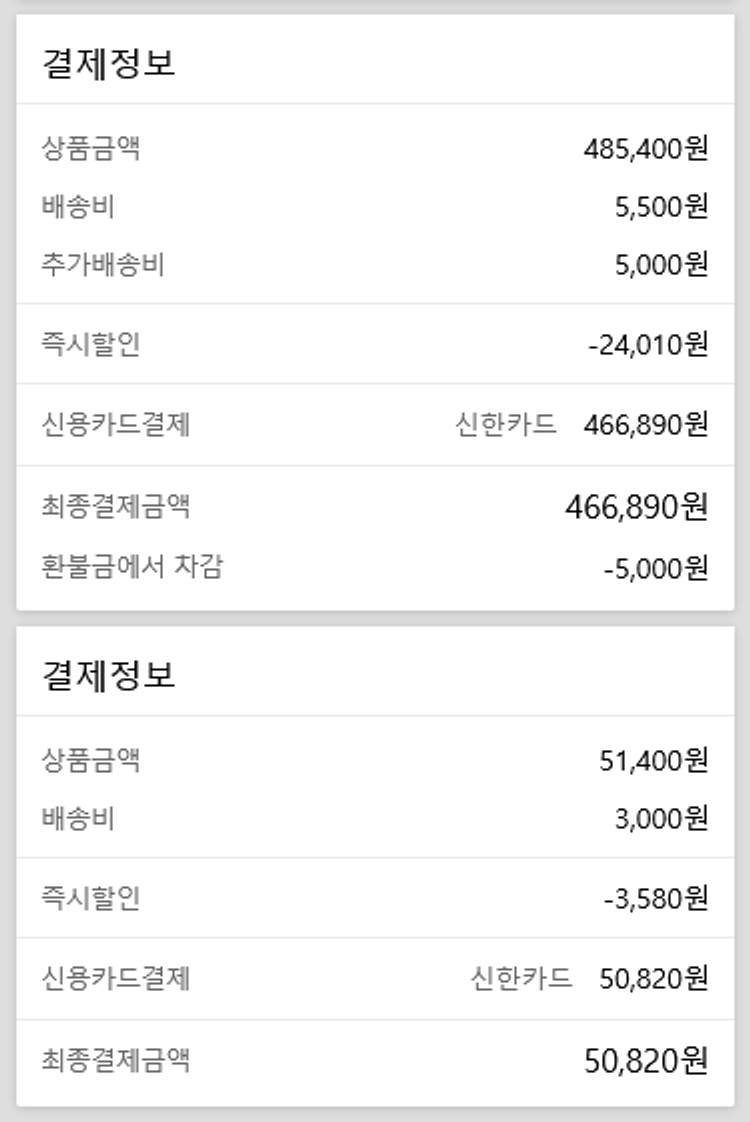This screenshot has height=1122, width=750.
Task: Click the 상품금액 label beside 485,400원
Action: pos(91,149)
